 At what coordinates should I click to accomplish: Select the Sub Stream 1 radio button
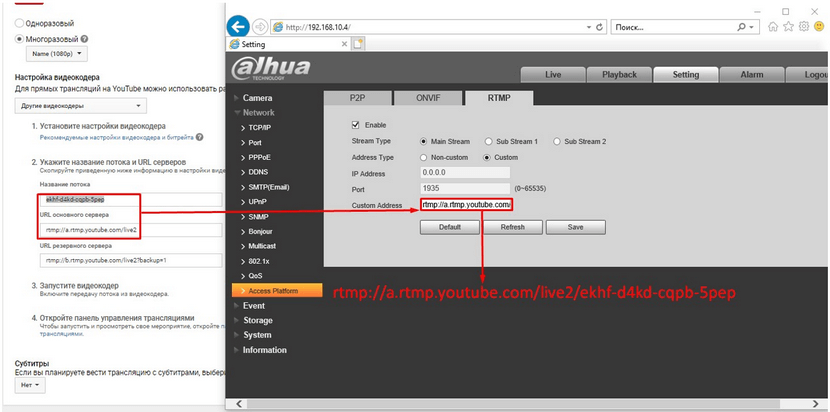tap(488, 141)
